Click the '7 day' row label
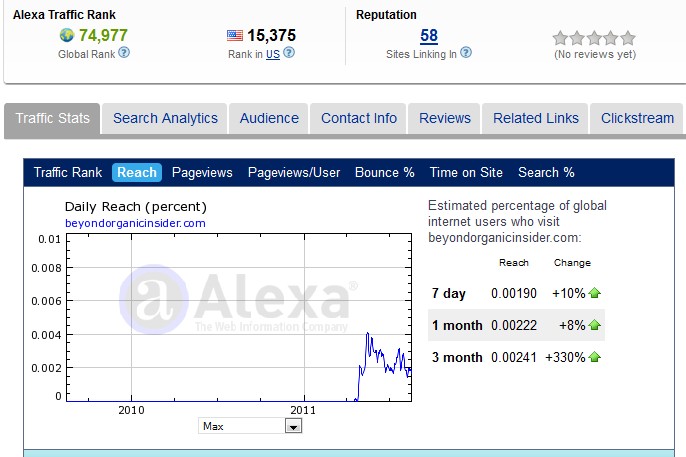 pos(448,293)
